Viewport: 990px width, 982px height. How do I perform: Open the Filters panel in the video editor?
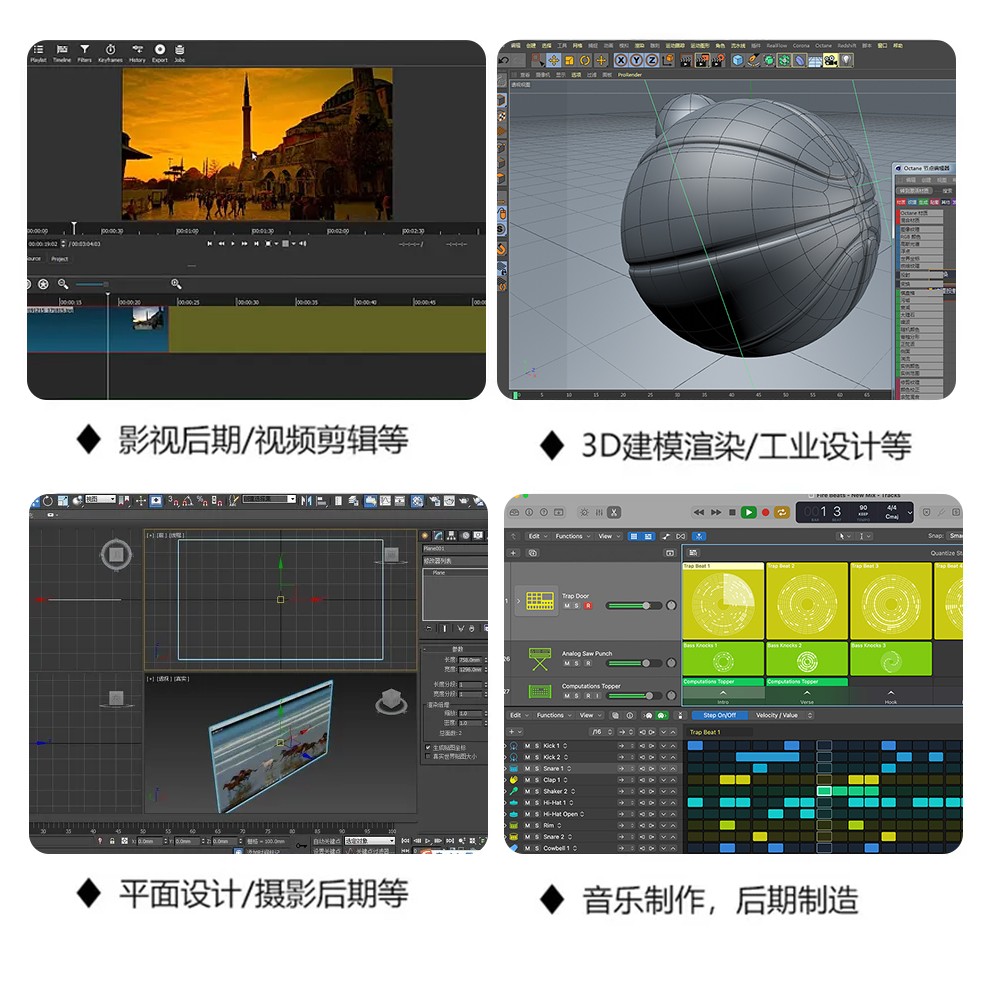(x=85, y=52)
